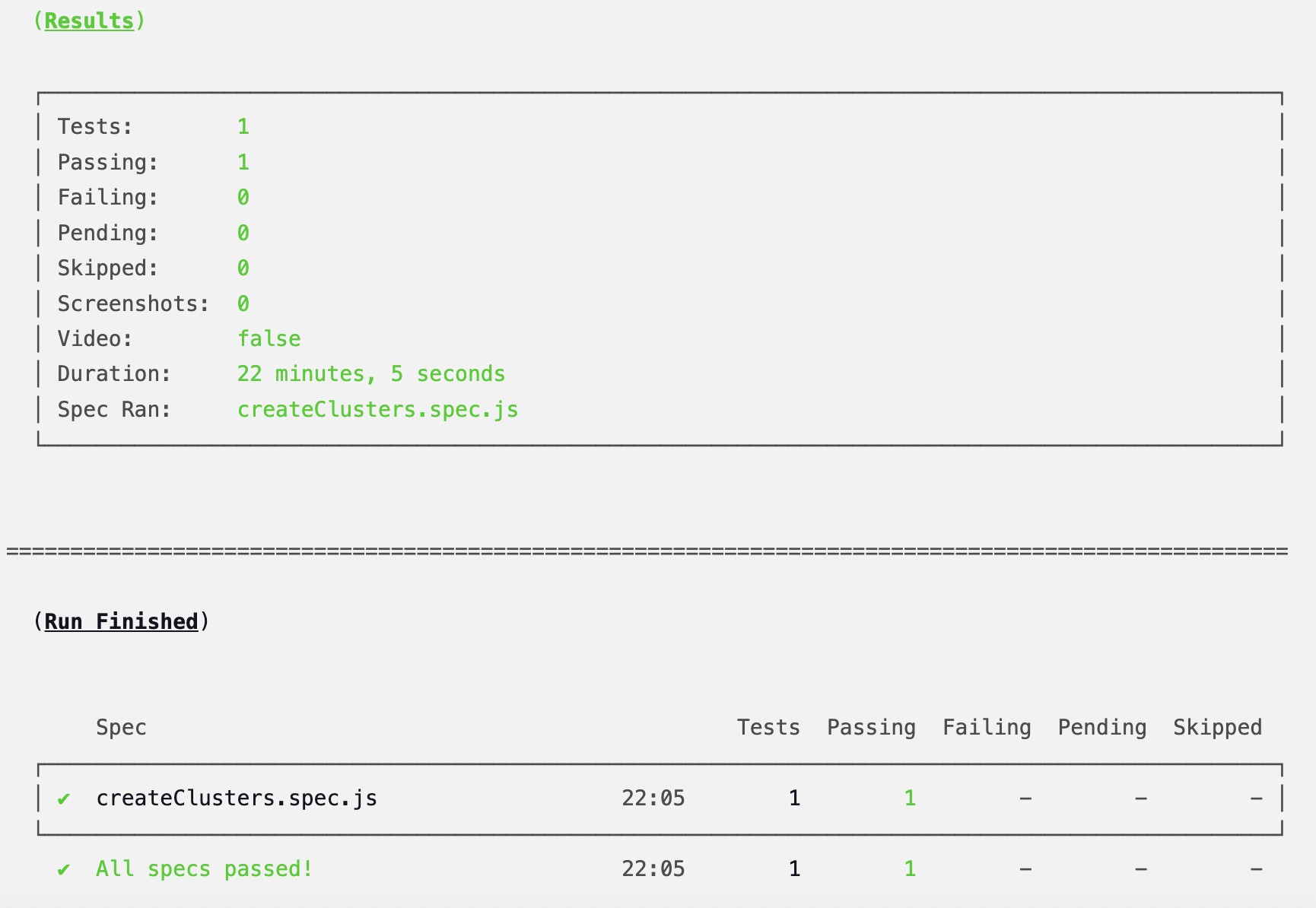Click the 22:05 time in All specs passed row

coord(653,869)
